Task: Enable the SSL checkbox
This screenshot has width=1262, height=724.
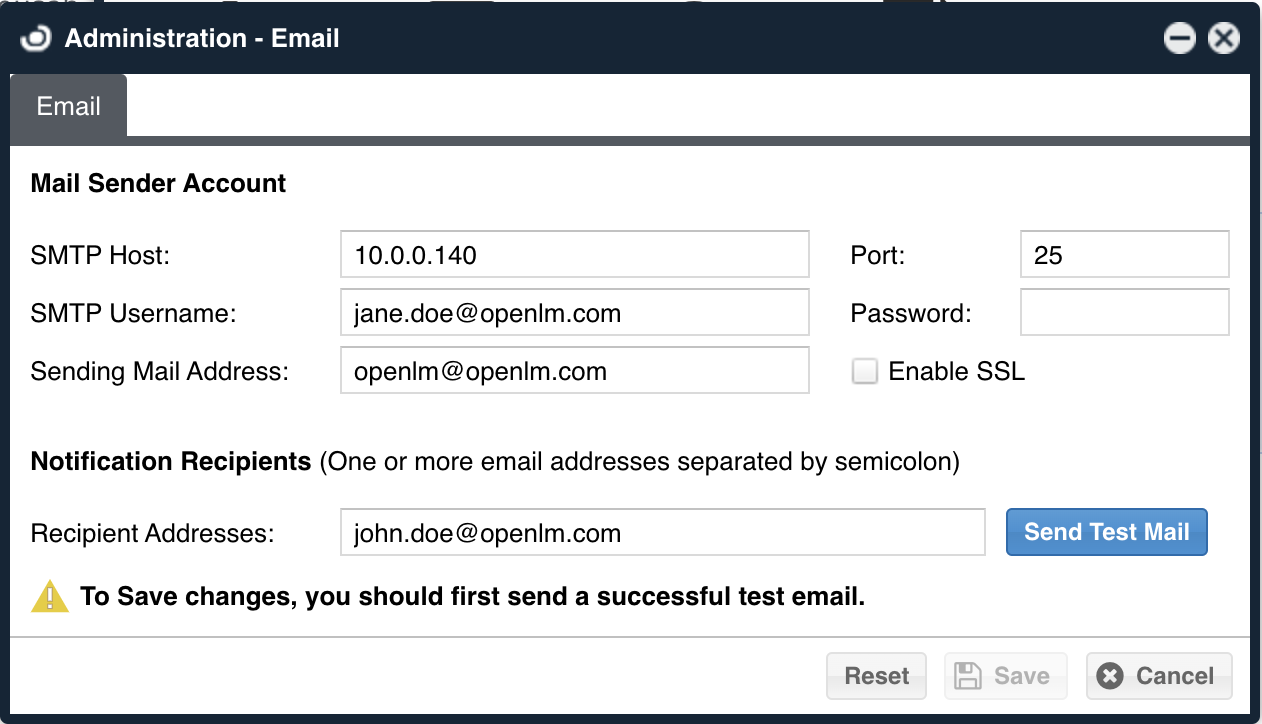Action: click(x=864, y=372)
